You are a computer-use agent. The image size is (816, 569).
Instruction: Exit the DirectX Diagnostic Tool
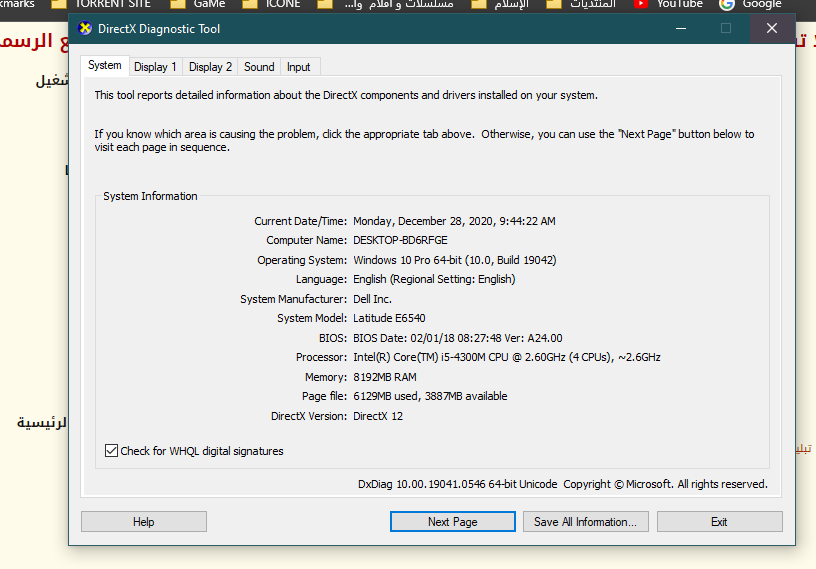[720, 522]
